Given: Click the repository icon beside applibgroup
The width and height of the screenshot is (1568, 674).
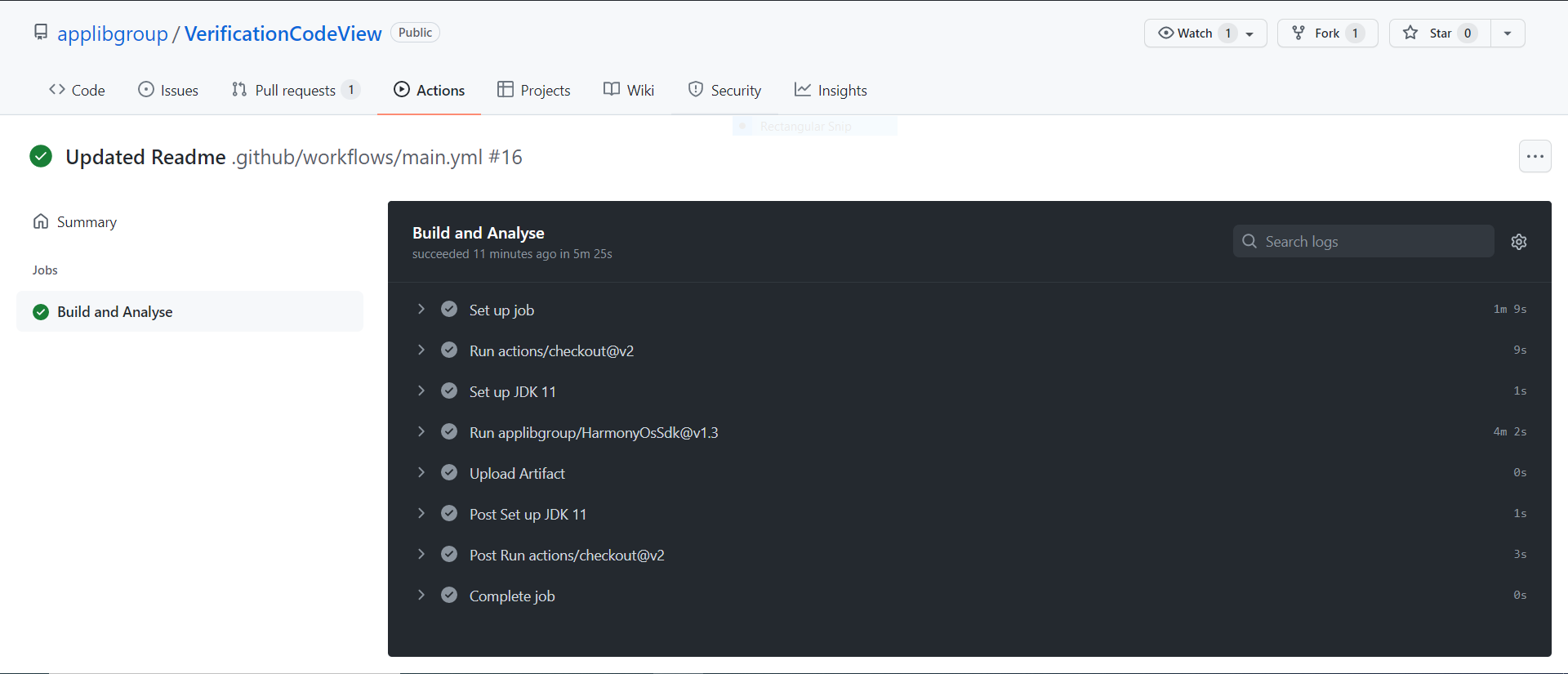Looking at the screenshot, I should (41, 32).
